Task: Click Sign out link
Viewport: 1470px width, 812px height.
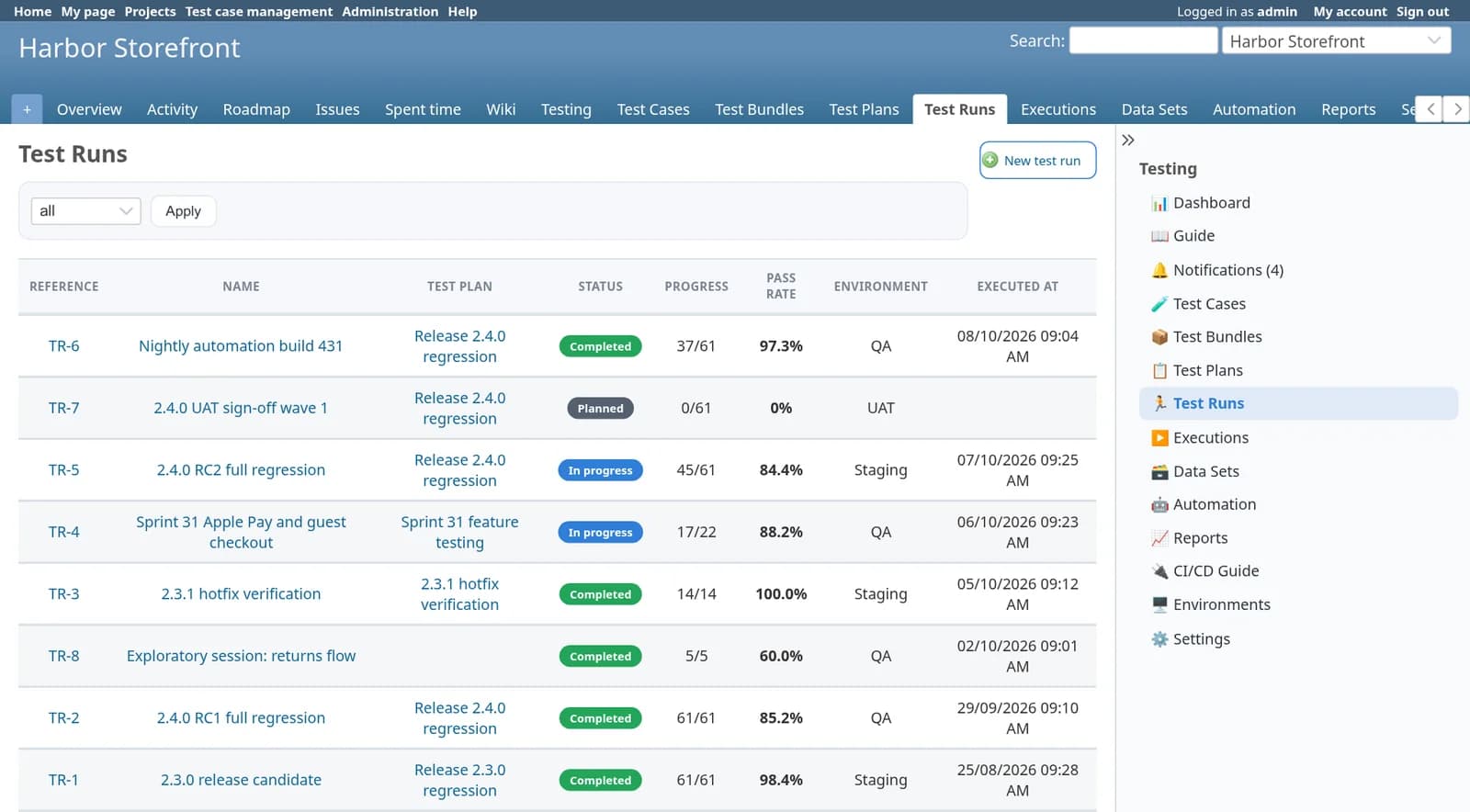Action: 1422,12
